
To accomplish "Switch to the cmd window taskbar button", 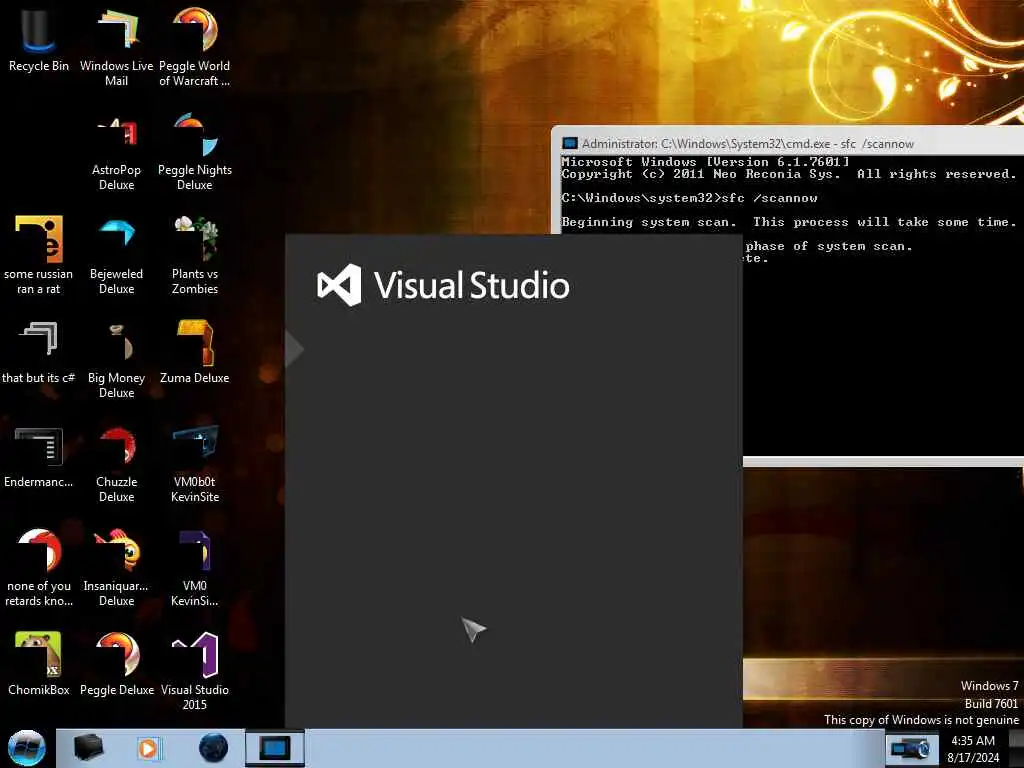I will coord(275,748).
